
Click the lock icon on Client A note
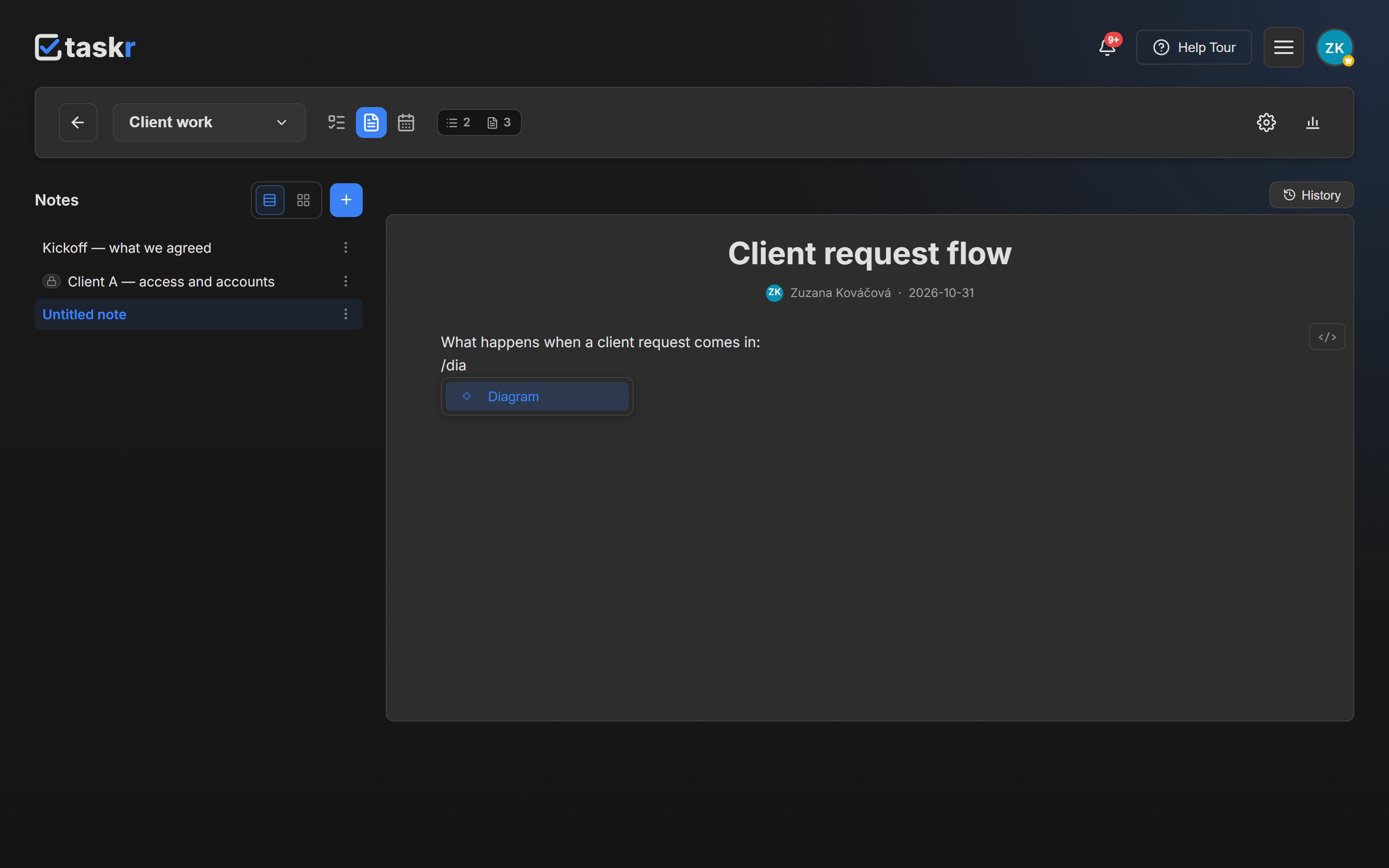point(52,281)
